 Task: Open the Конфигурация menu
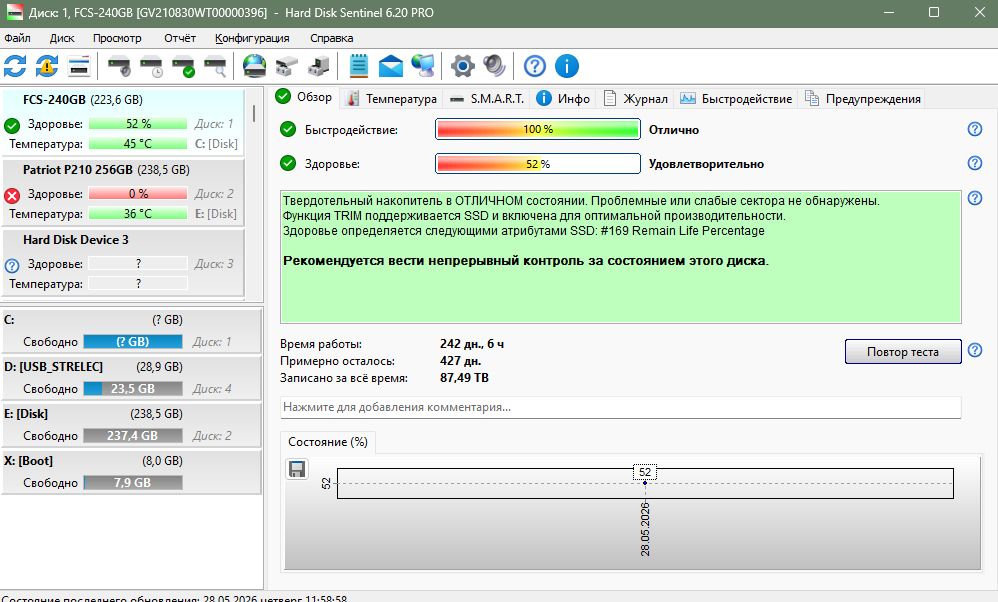[252, 38]
